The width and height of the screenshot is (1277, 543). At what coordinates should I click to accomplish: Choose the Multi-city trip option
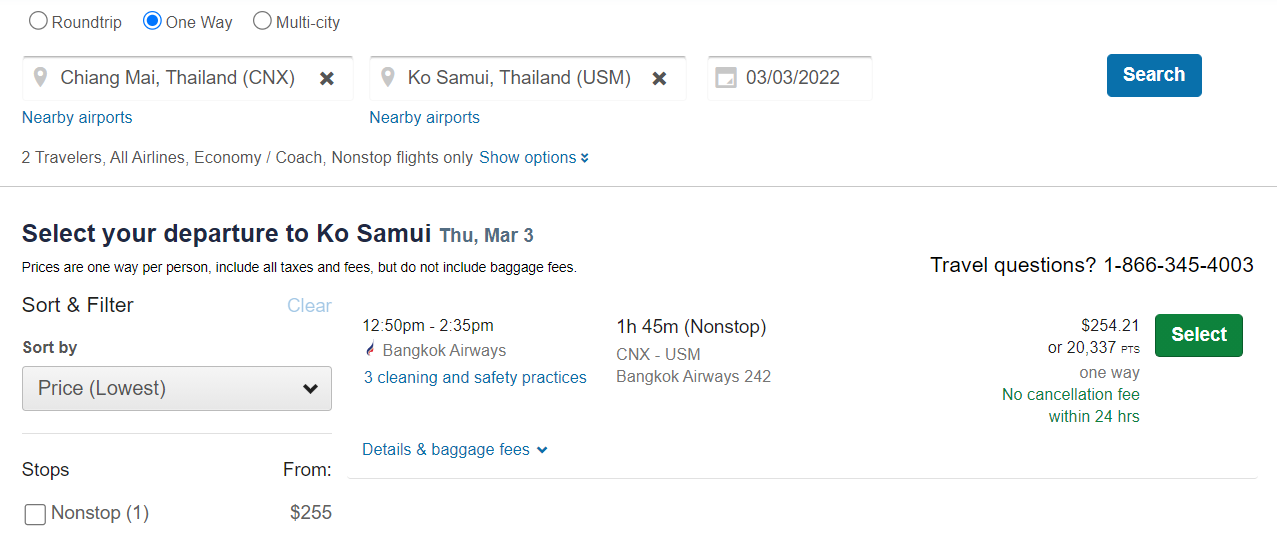click(x=262, y=21)
